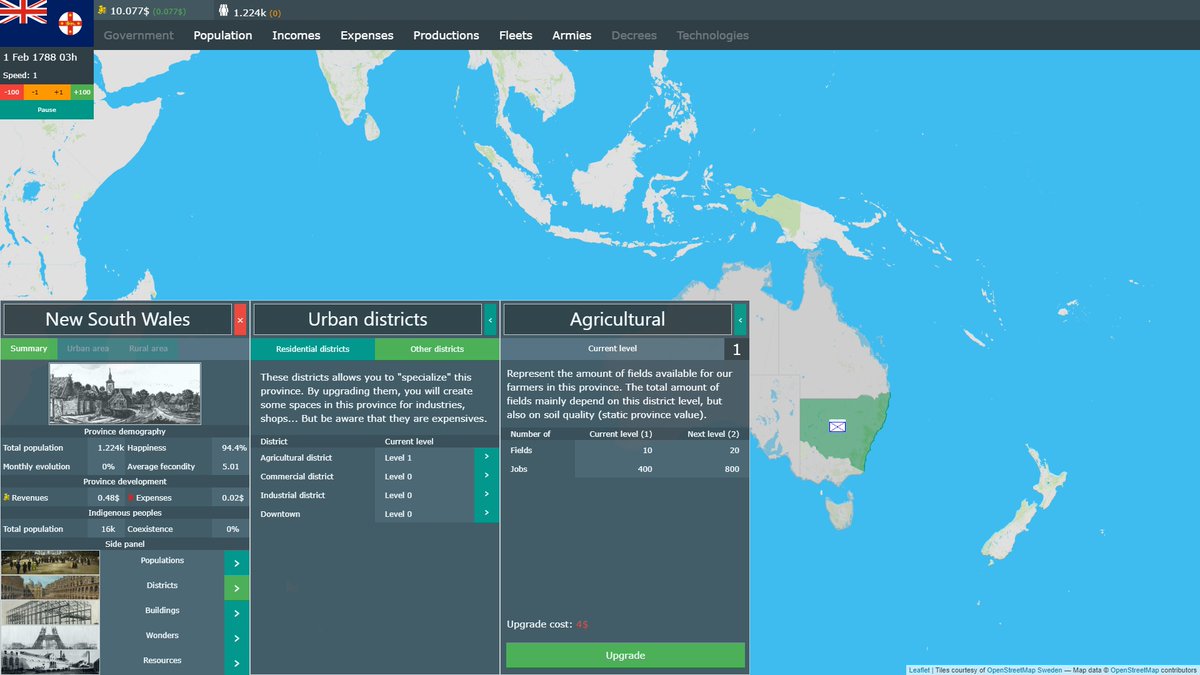Decrease game speed by 1
This screenshot has height=675, width=1200.
pyautogui.click(x=35, y=92)
